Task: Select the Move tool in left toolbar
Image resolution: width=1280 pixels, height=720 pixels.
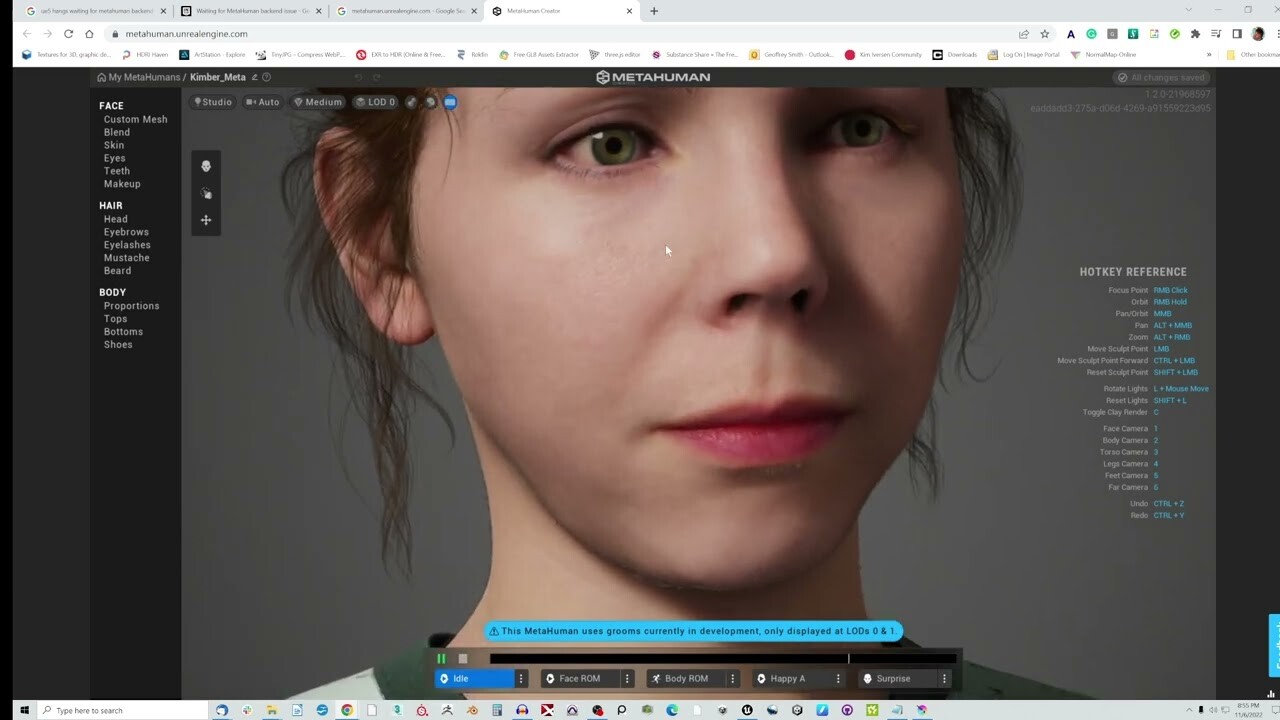Action: coord(206,220)
